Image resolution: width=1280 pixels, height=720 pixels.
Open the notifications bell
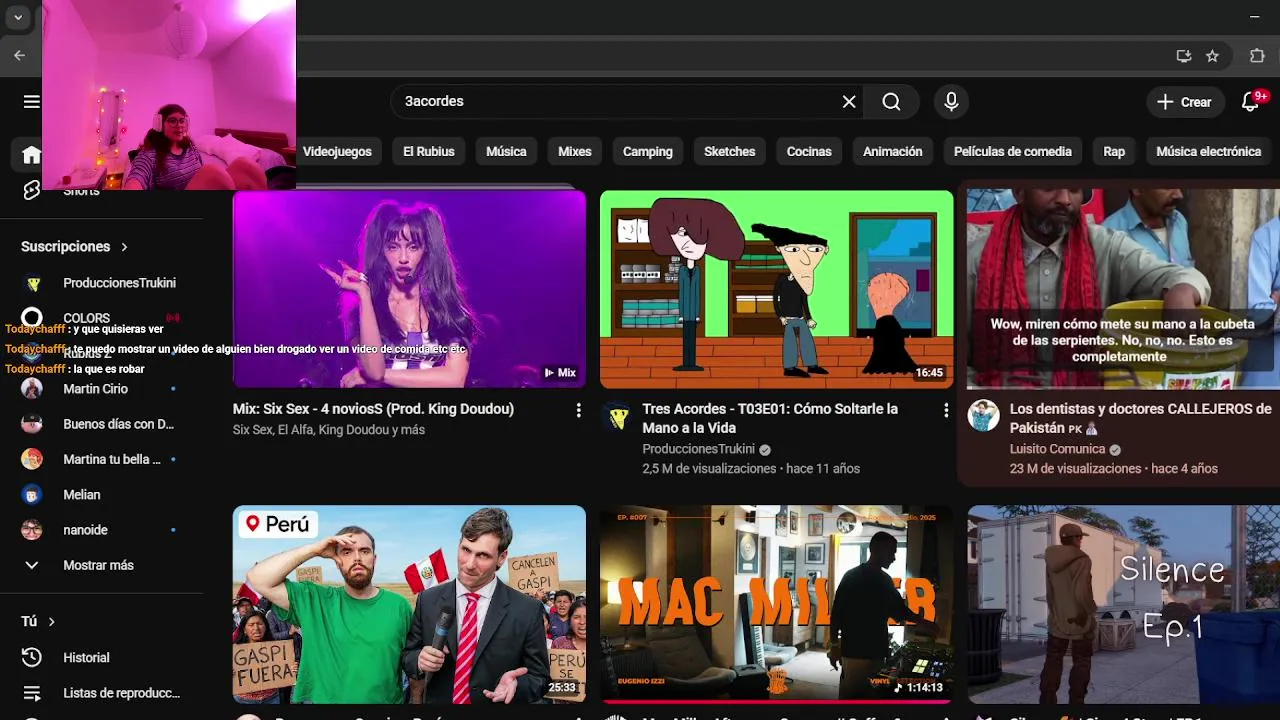click(x=1250, y=101)
